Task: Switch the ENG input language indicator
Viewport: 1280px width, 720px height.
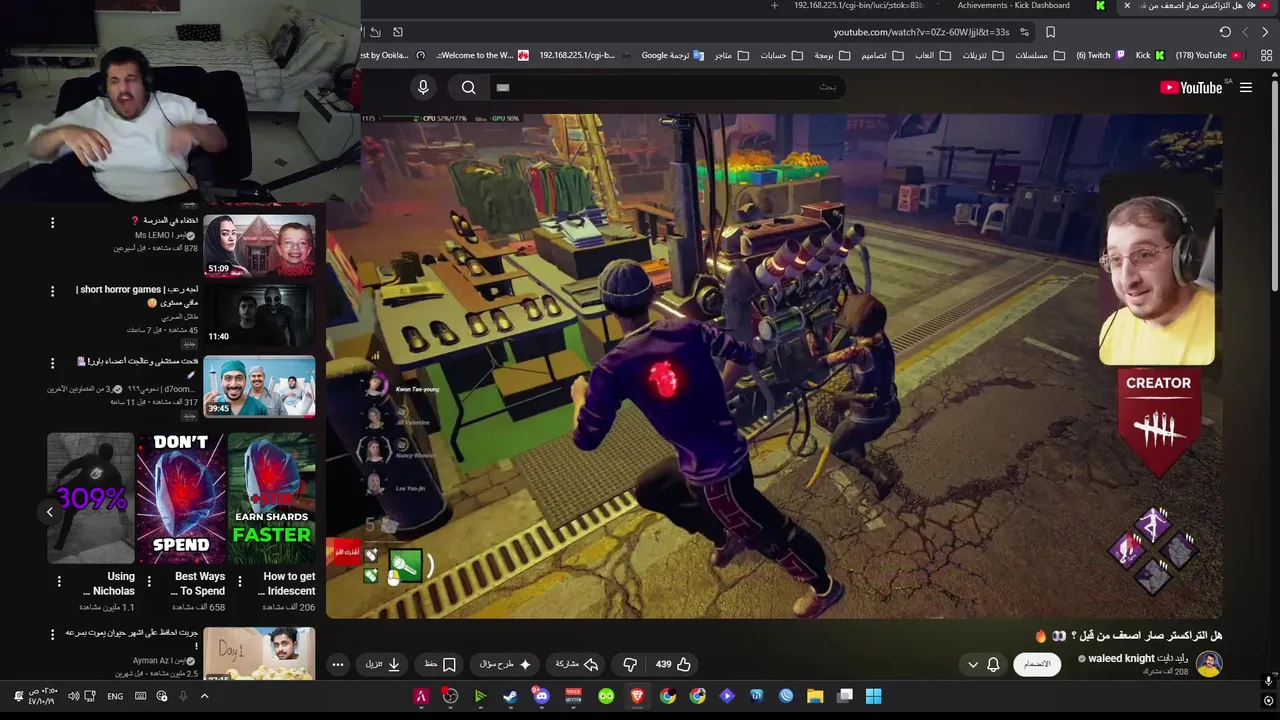Action: (x=115, y=696)
